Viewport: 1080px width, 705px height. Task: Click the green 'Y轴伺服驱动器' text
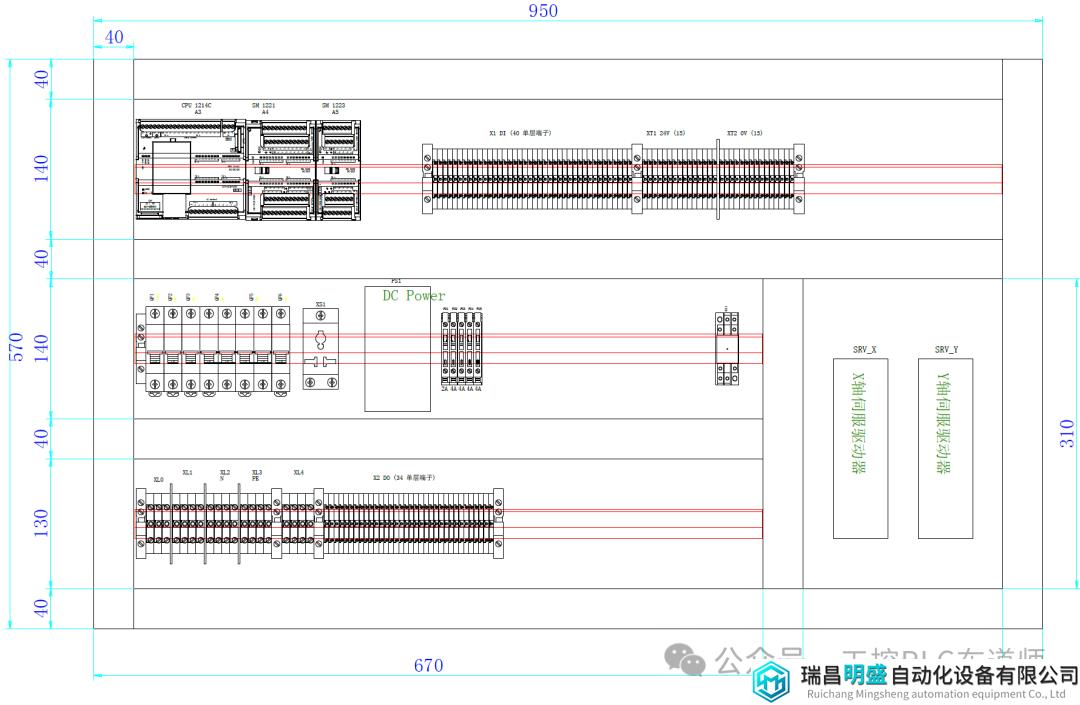click(943, 423)
